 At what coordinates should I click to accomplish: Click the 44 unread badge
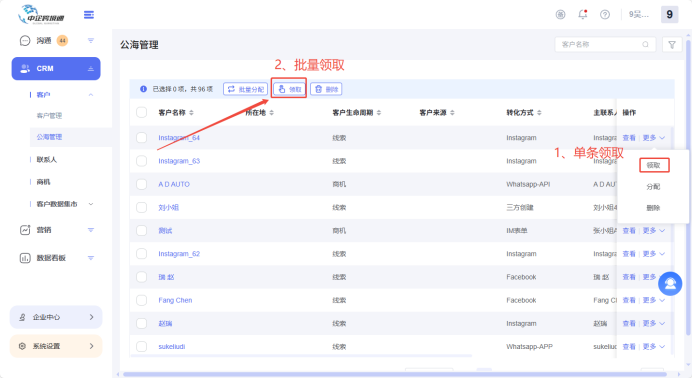(62, 41)
